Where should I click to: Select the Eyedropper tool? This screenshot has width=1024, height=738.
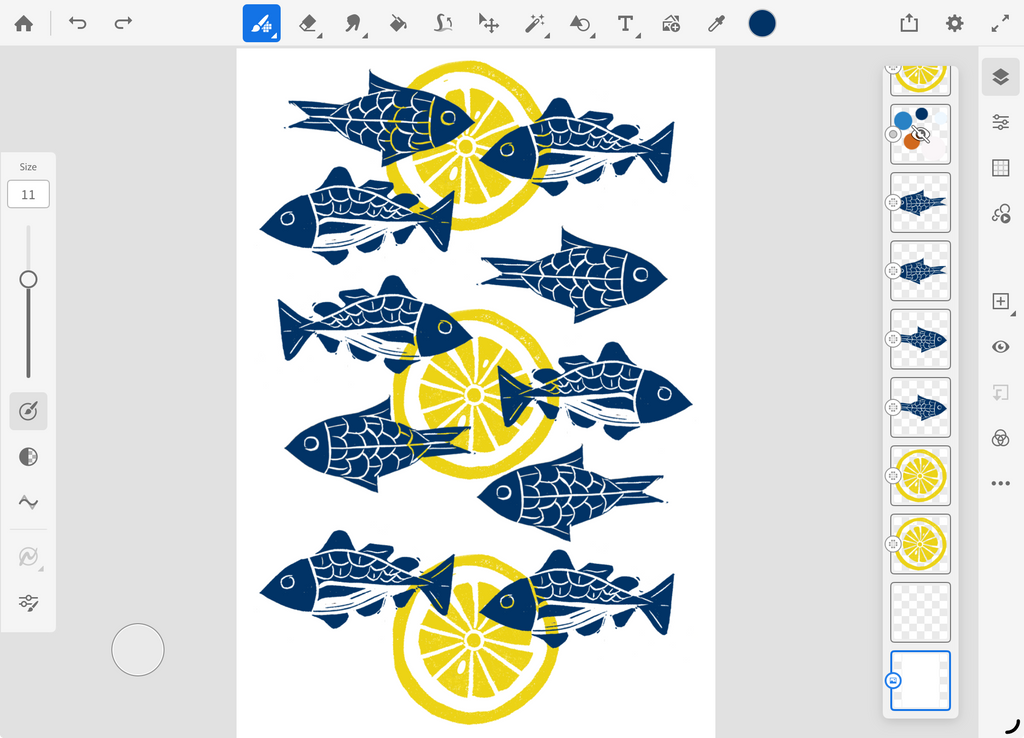716,24
